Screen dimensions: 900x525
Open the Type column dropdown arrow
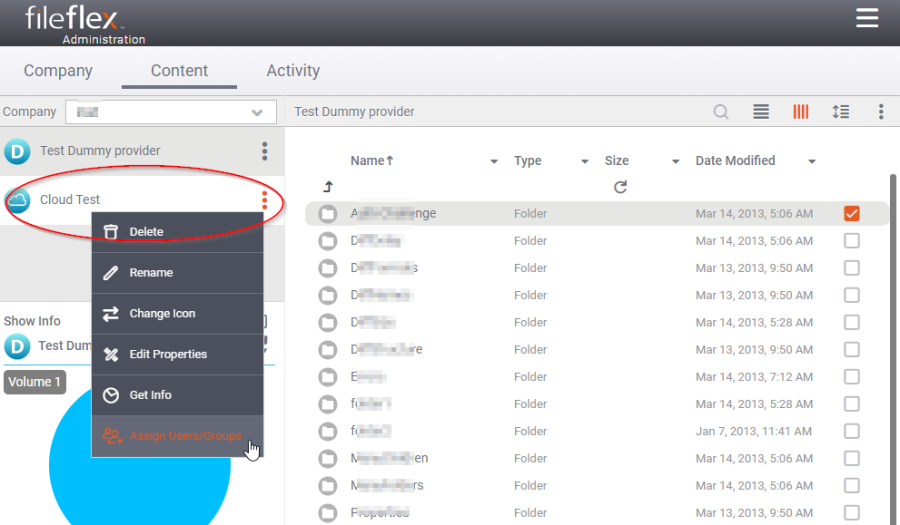(585, 162)
